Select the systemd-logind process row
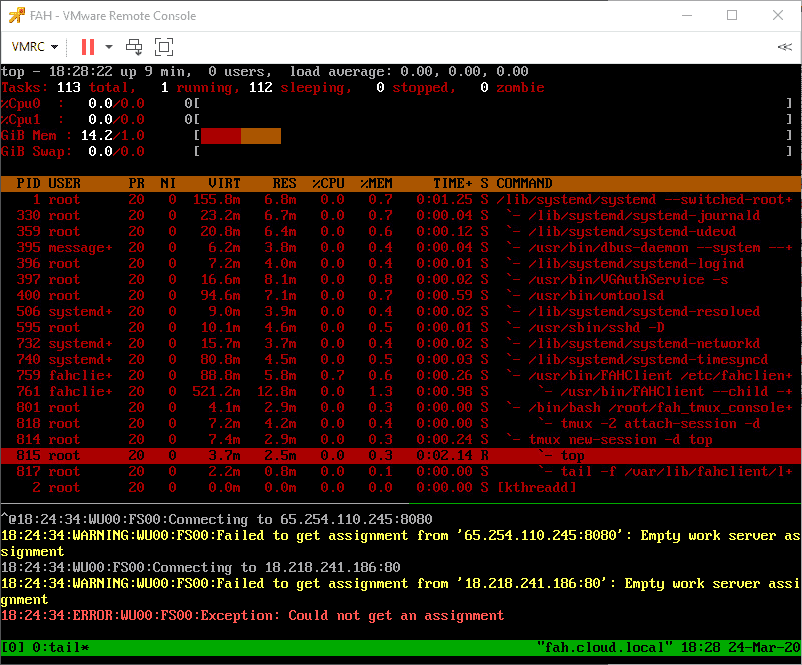Viewport: 802px width, 665px height. coord(400,263)
